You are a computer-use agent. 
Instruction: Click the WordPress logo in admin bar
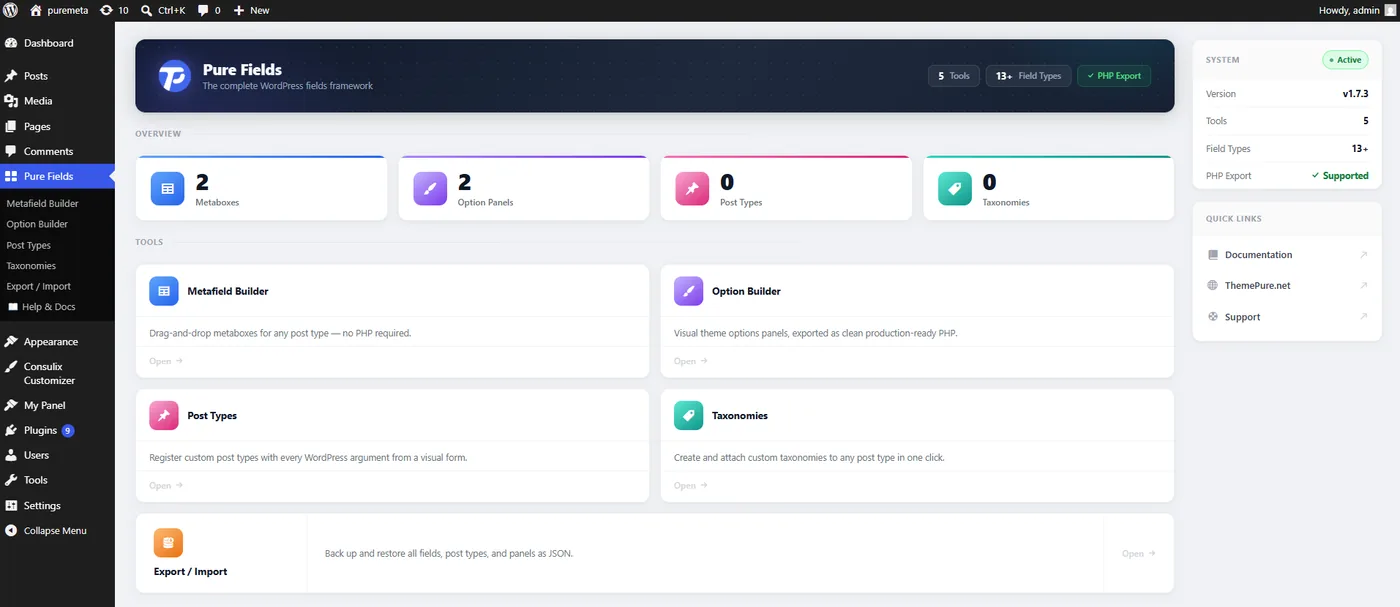pos(10,10)
